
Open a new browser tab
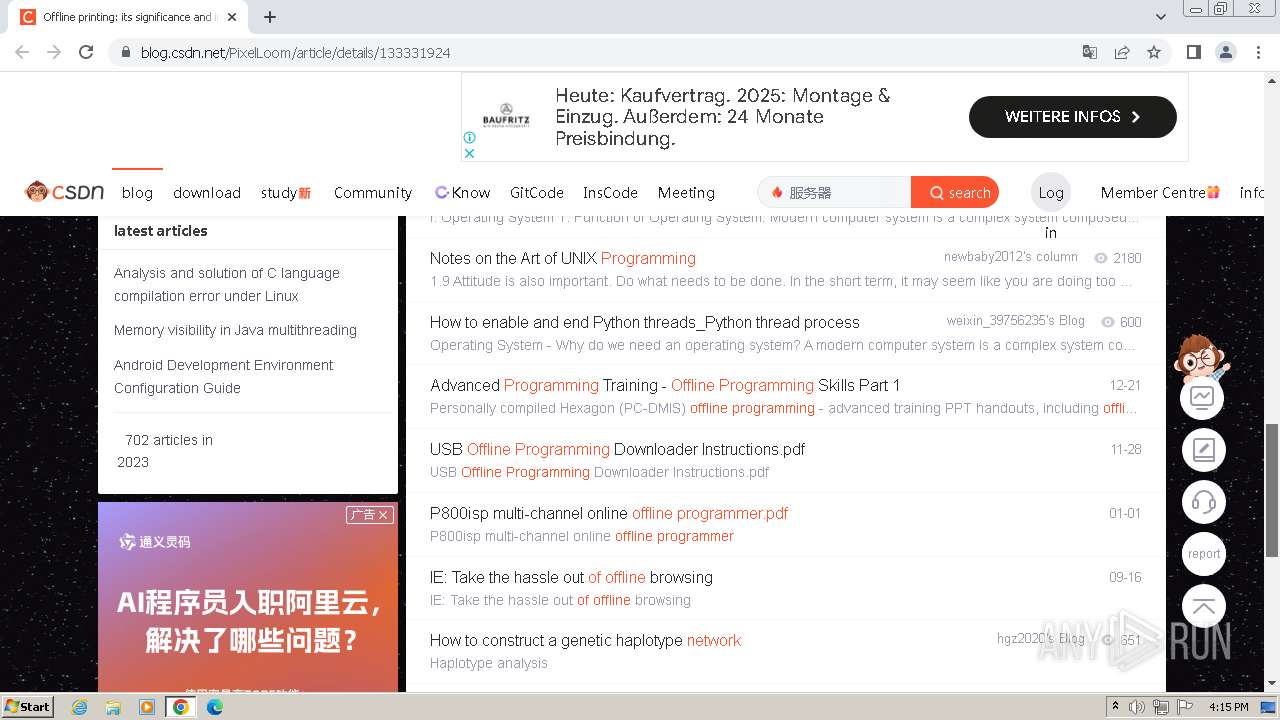(x=270, y=17)
